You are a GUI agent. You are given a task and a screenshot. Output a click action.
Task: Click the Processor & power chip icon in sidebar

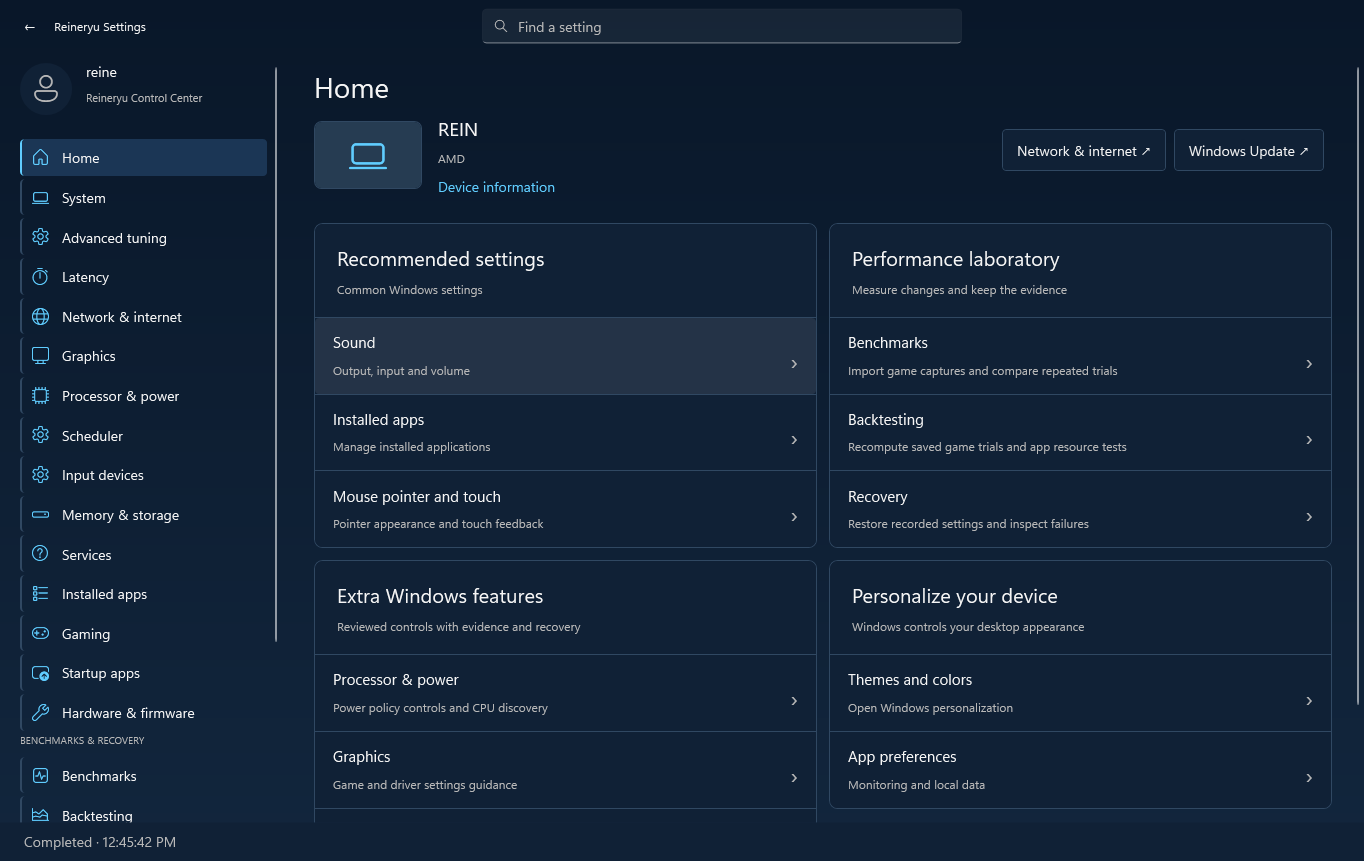[x=41, y=396]
